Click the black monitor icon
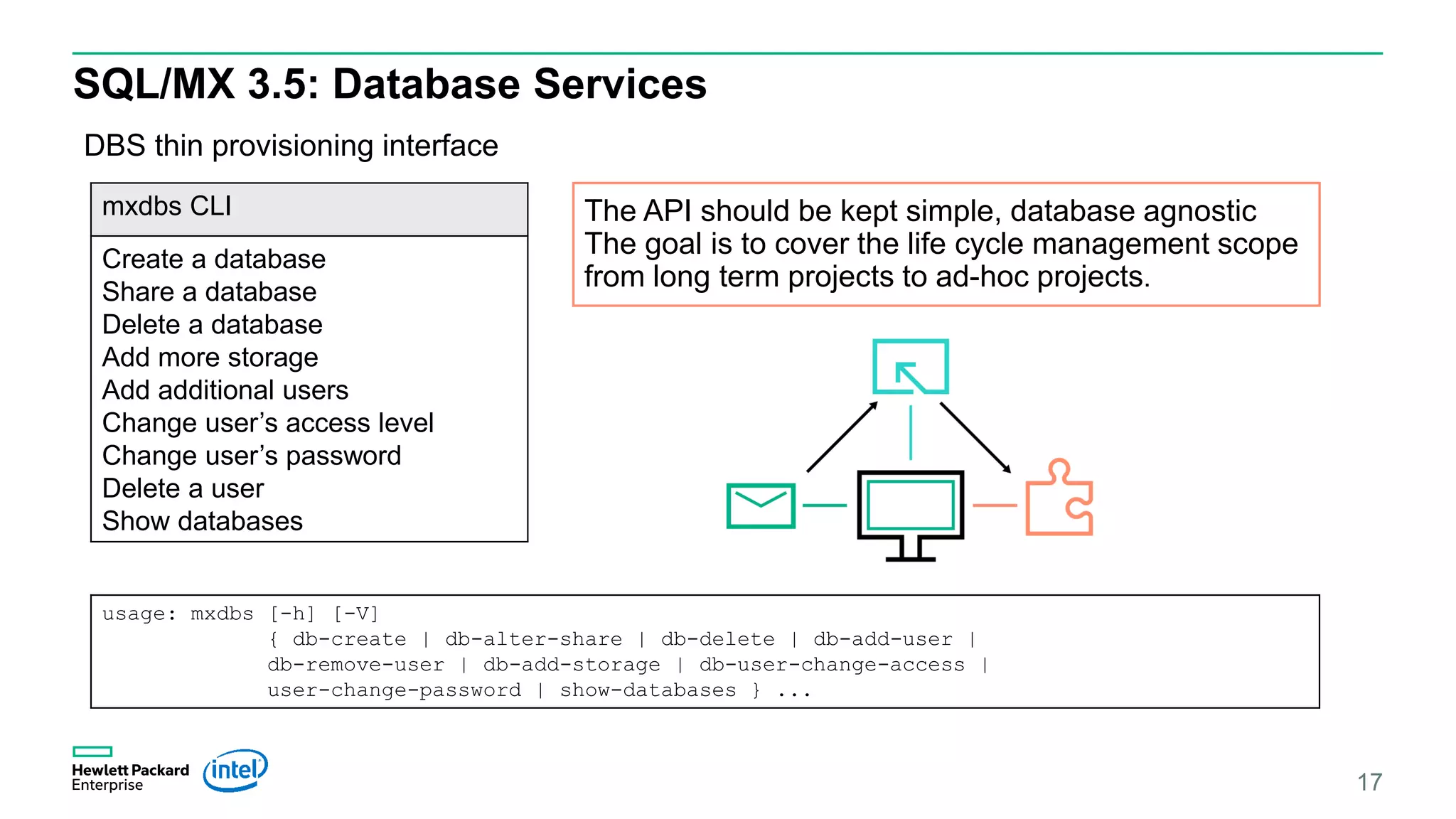1456x819 pixels. [x=910, y=515]
